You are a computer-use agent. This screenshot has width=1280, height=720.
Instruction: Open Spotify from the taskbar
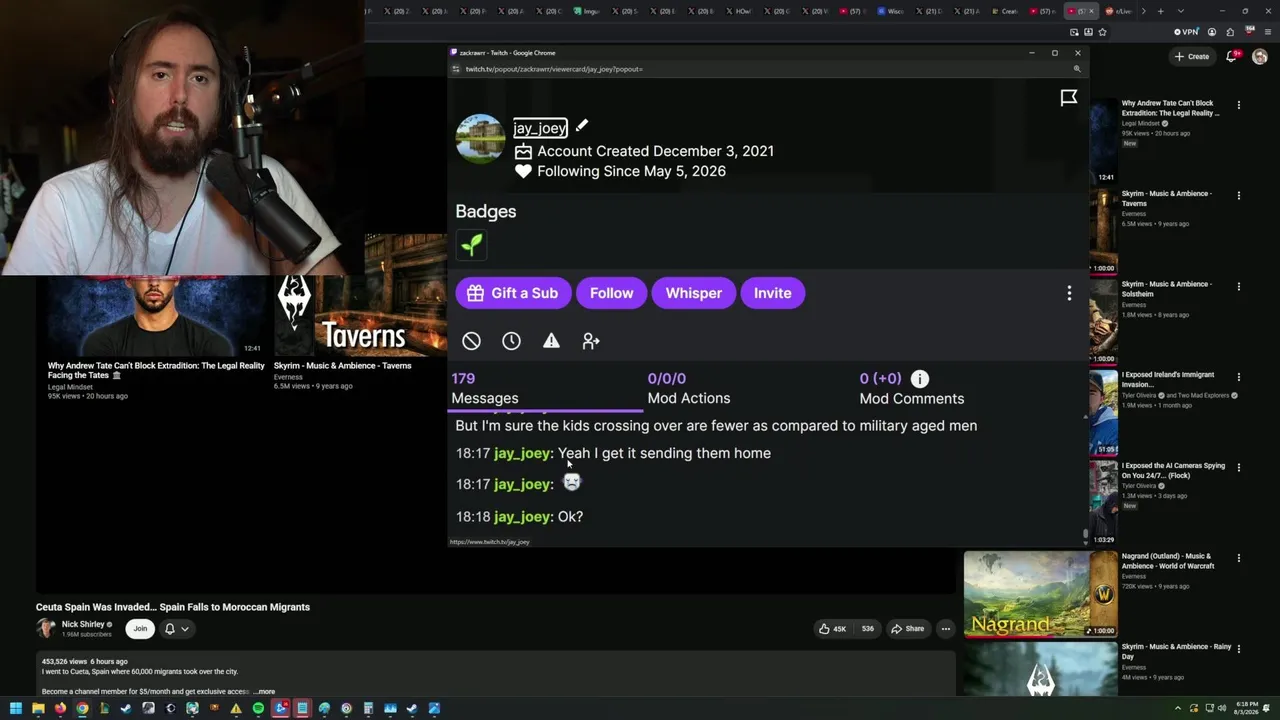(258, 709)
